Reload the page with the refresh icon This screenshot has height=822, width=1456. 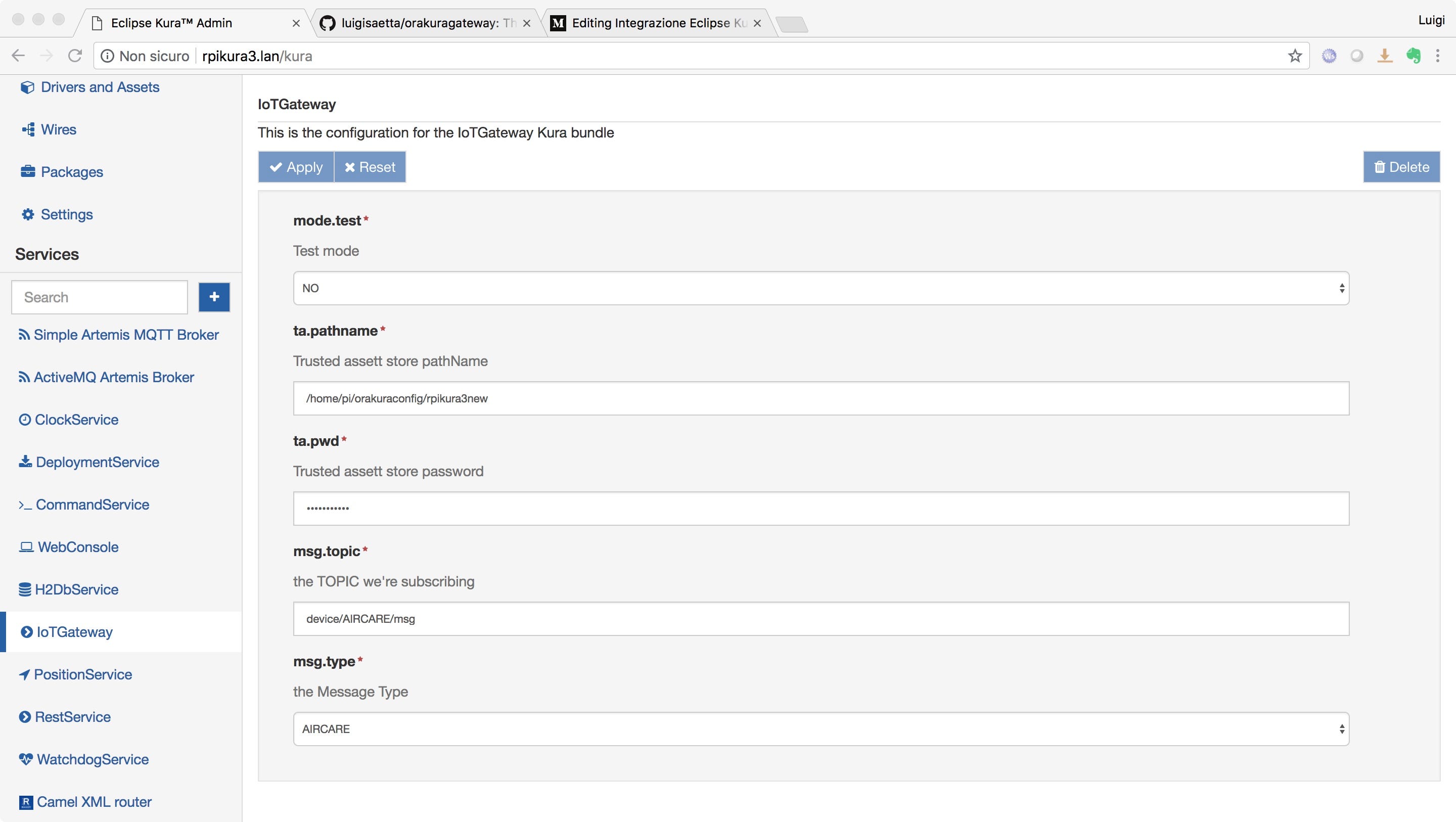(x=75, y=56)
